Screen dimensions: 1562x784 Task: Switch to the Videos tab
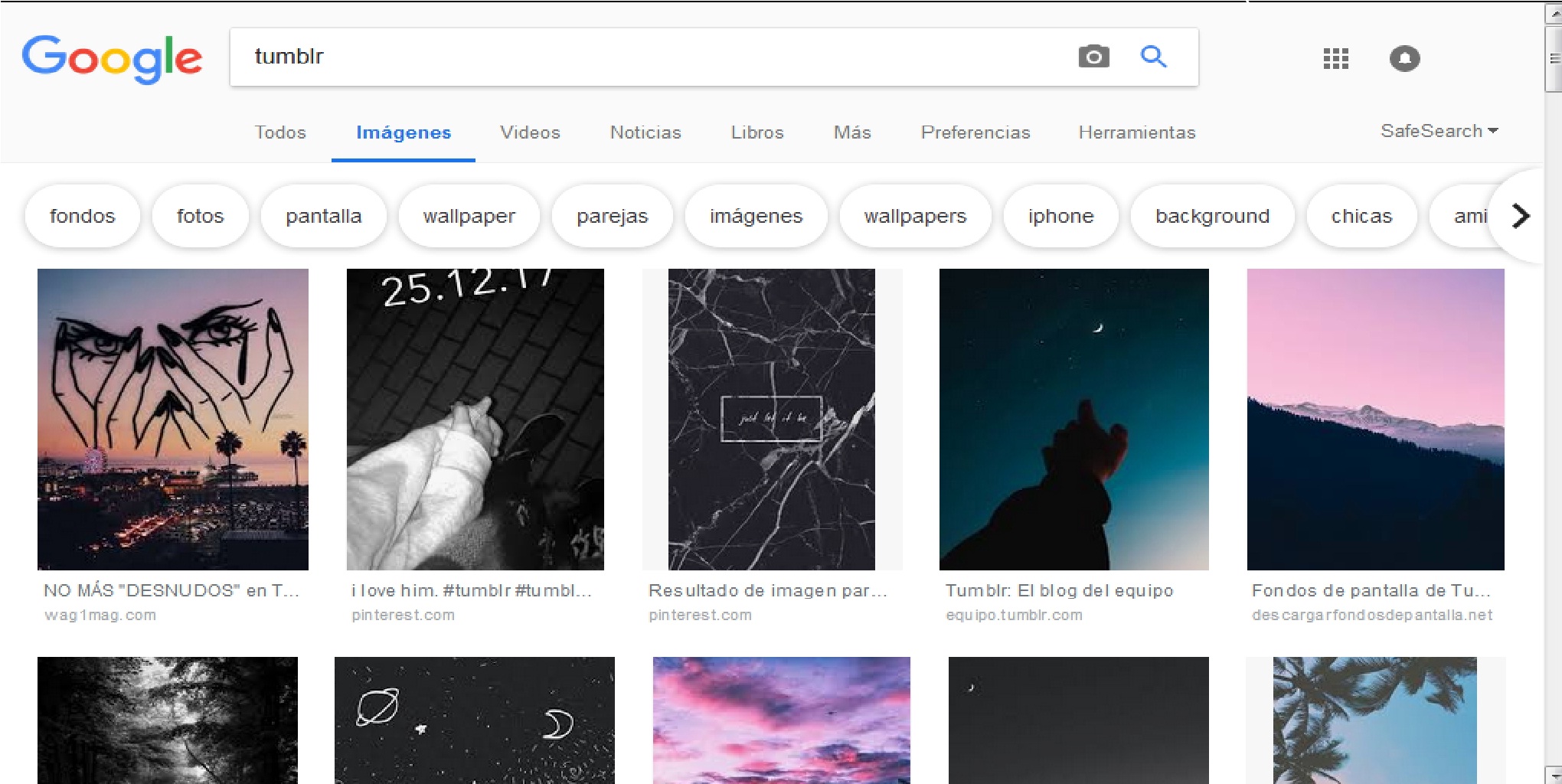click(x=530, y=132)
